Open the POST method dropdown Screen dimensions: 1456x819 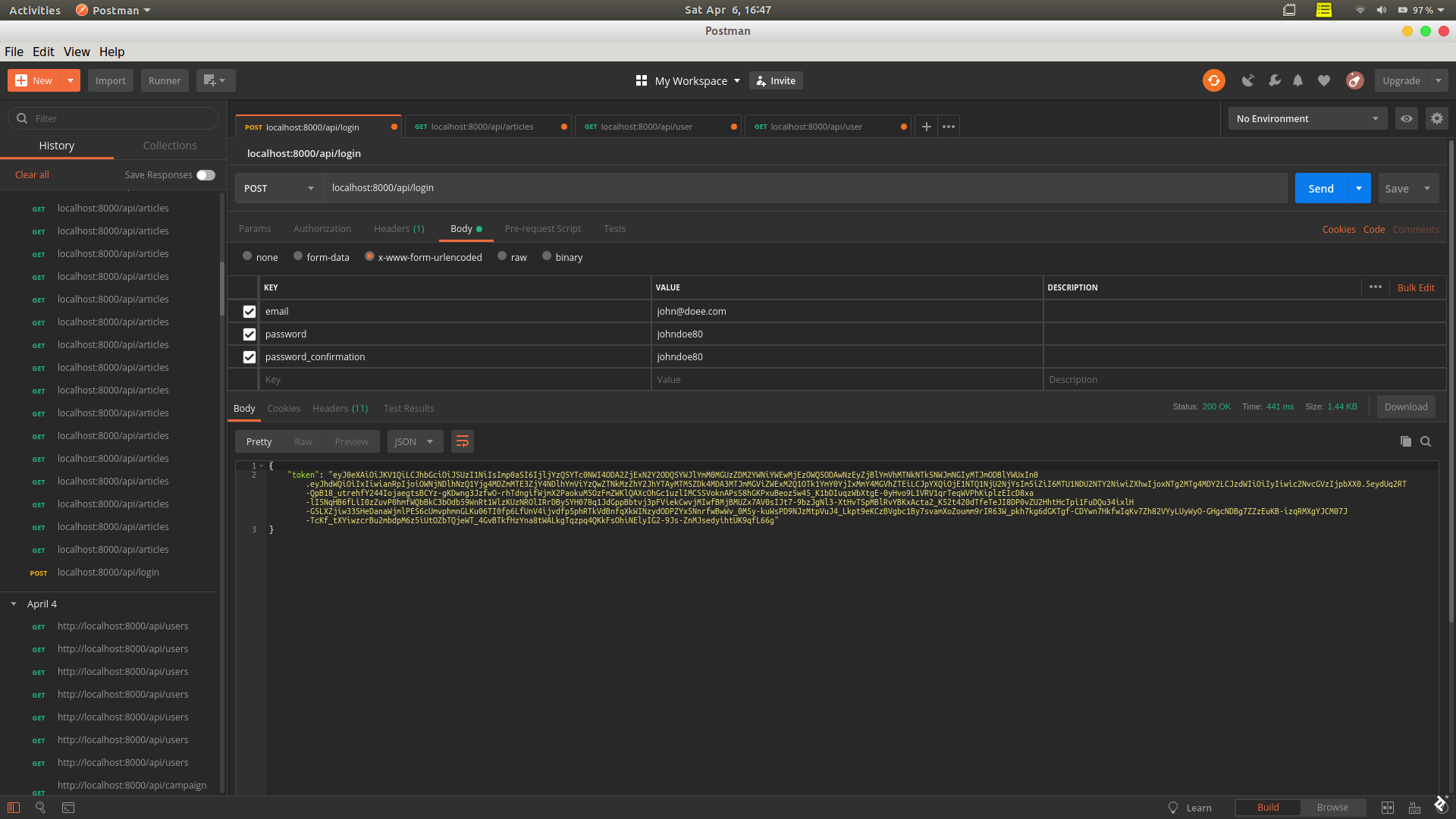click(277, 188)
